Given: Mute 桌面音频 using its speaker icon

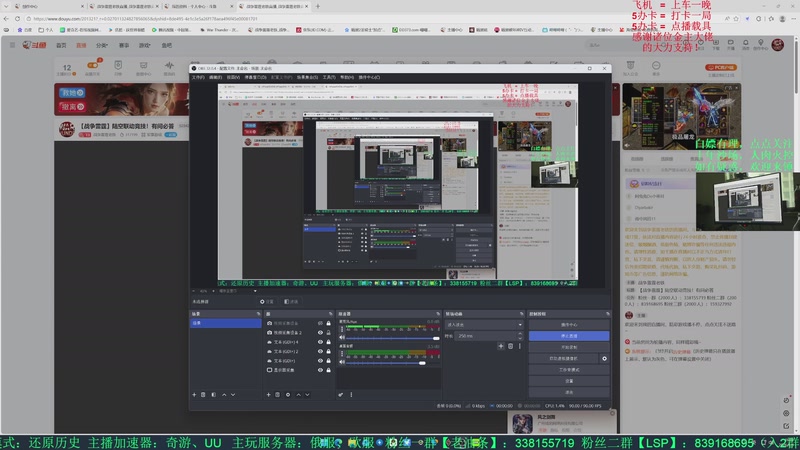Looking at the screenshot, I should [342, 362].
